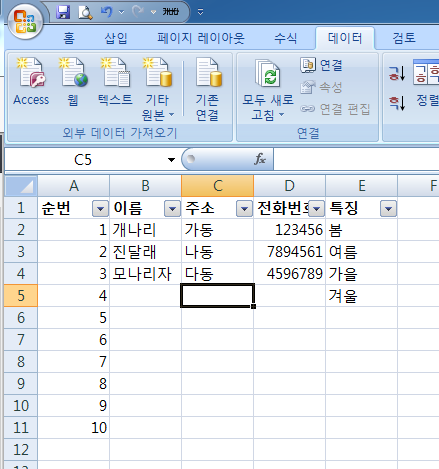Sort descending with 텍스트 내림차순 icon

397,103
